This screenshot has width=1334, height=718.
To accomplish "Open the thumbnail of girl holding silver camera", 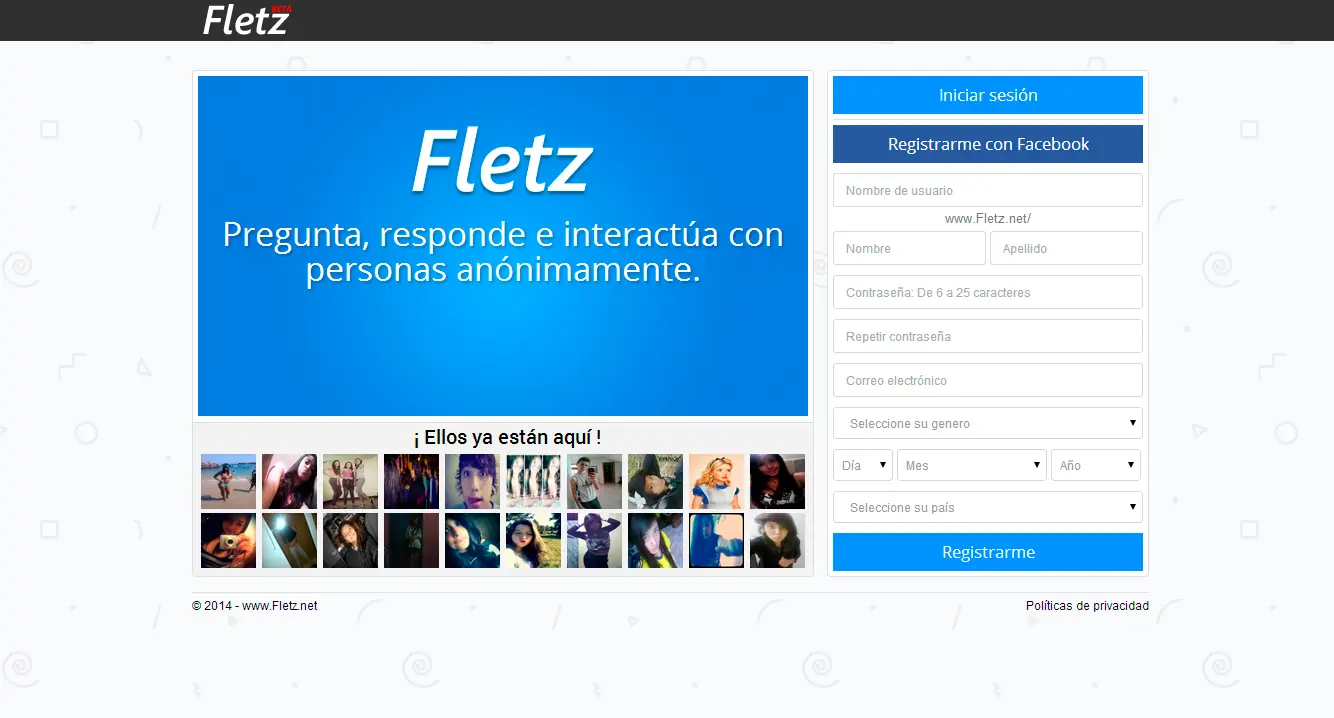I will pos(228,541).
